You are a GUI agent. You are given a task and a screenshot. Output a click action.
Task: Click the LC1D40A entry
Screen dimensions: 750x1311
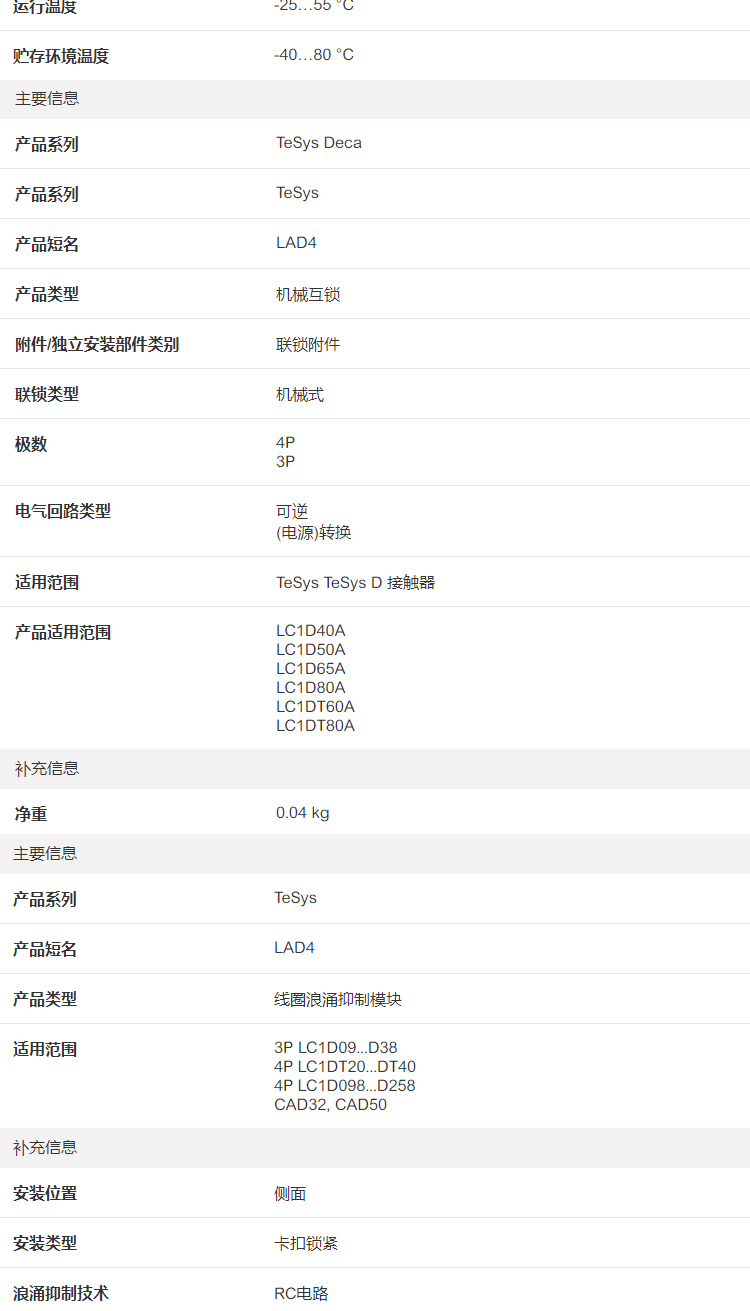311,630
